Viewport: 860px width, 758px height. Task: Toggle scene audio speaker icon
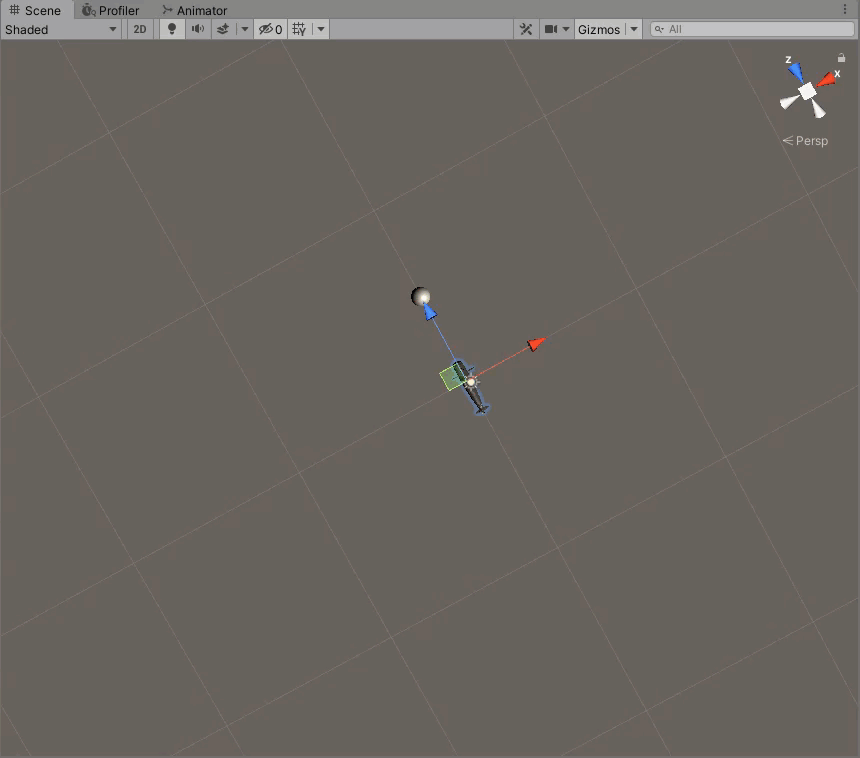tap(197, 30)
